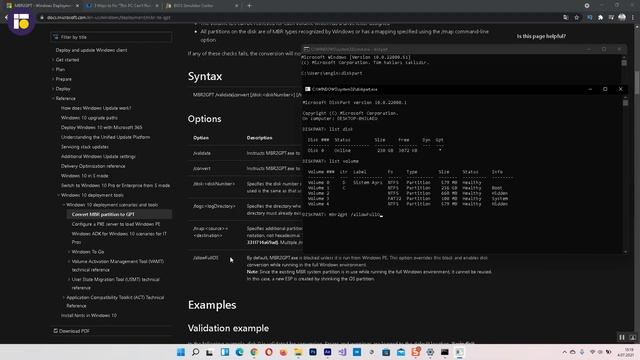Open taskbar Search icon
Screen dimensions: 640x360
point(196,352)
